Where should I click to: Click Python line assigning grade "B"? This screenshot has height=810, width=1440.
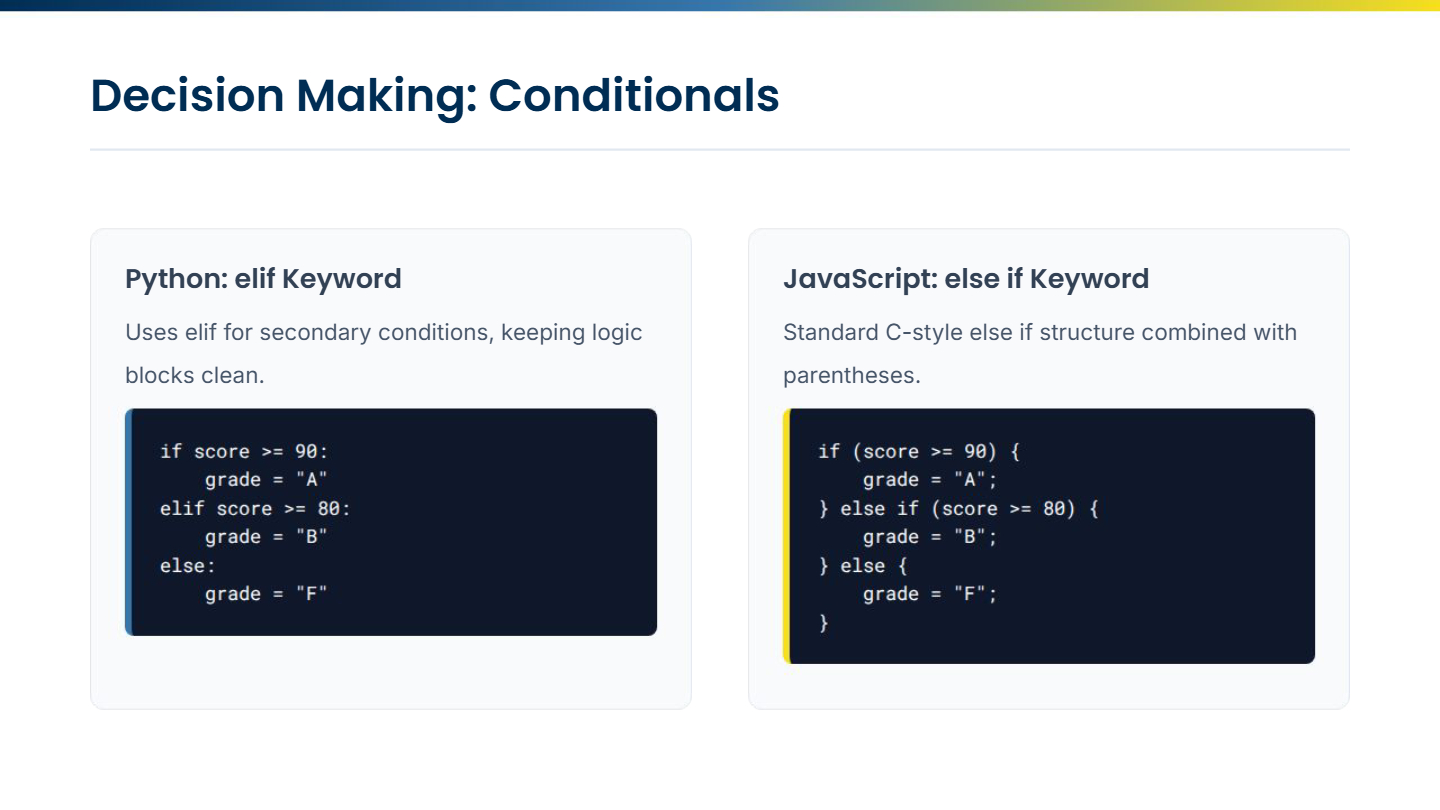coord(266,537)
